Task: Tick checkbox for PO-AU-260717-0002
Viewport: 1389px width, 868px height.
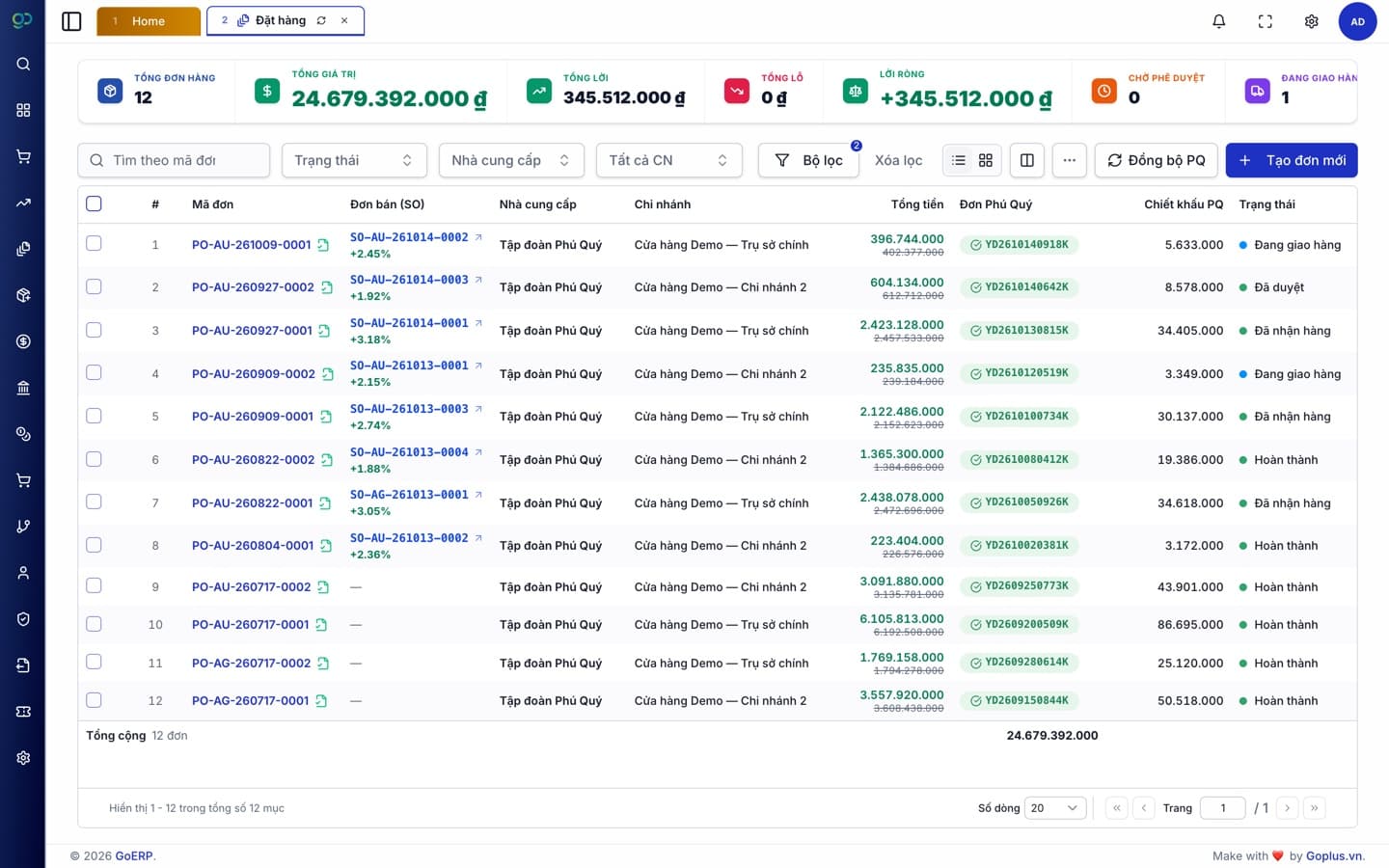Action: 94,585
